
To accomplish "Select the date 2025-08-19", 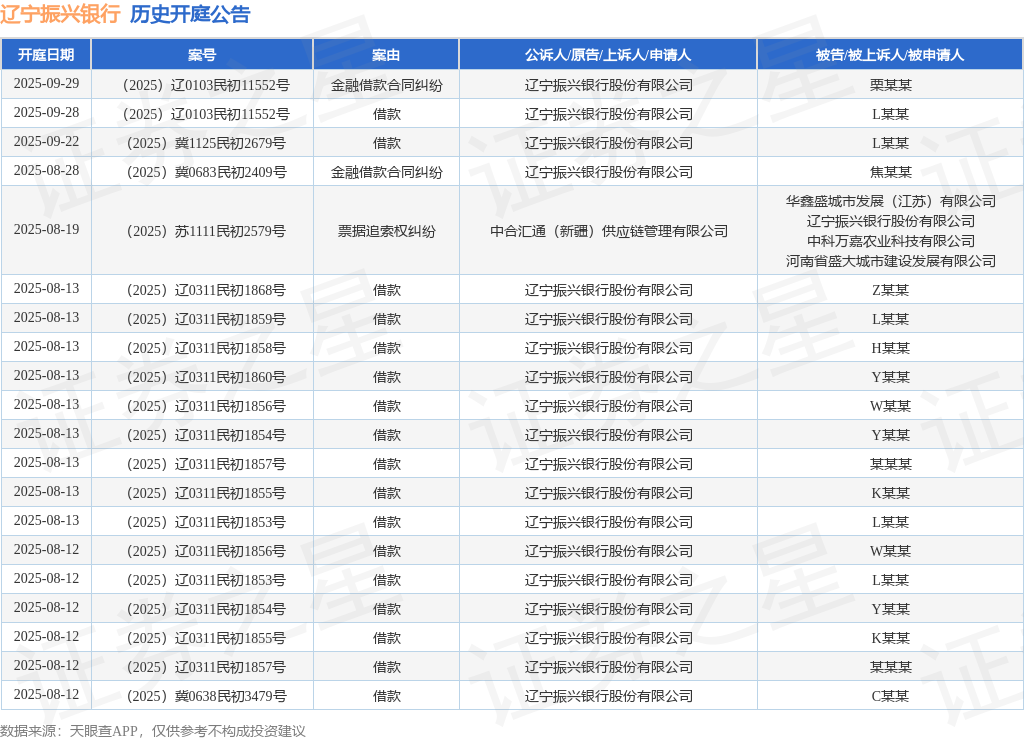I will click(x=46, y=229).
